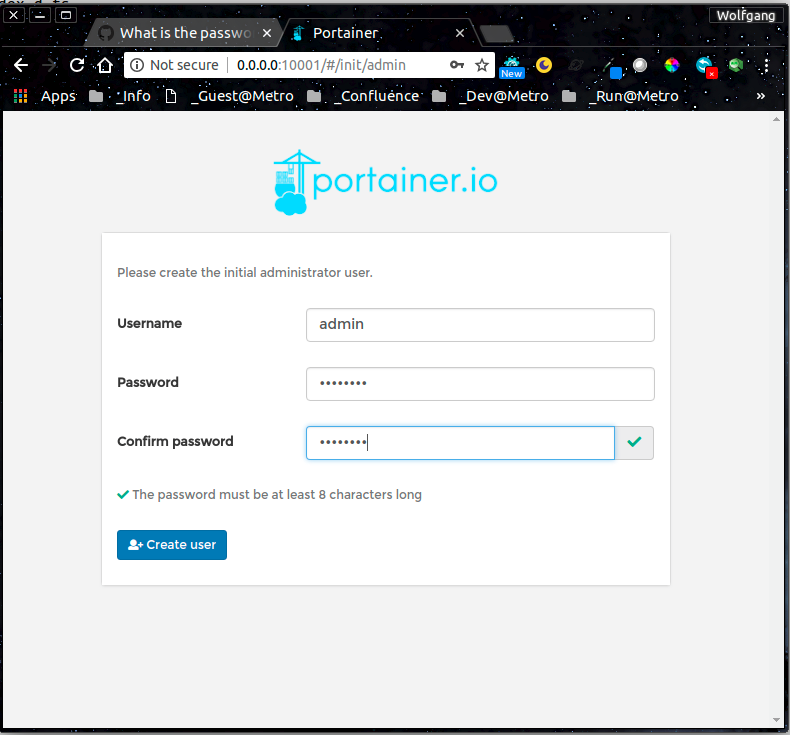Click the Username input field
Viewport: 790px width, 735px height.
click(x=480, y=325)
